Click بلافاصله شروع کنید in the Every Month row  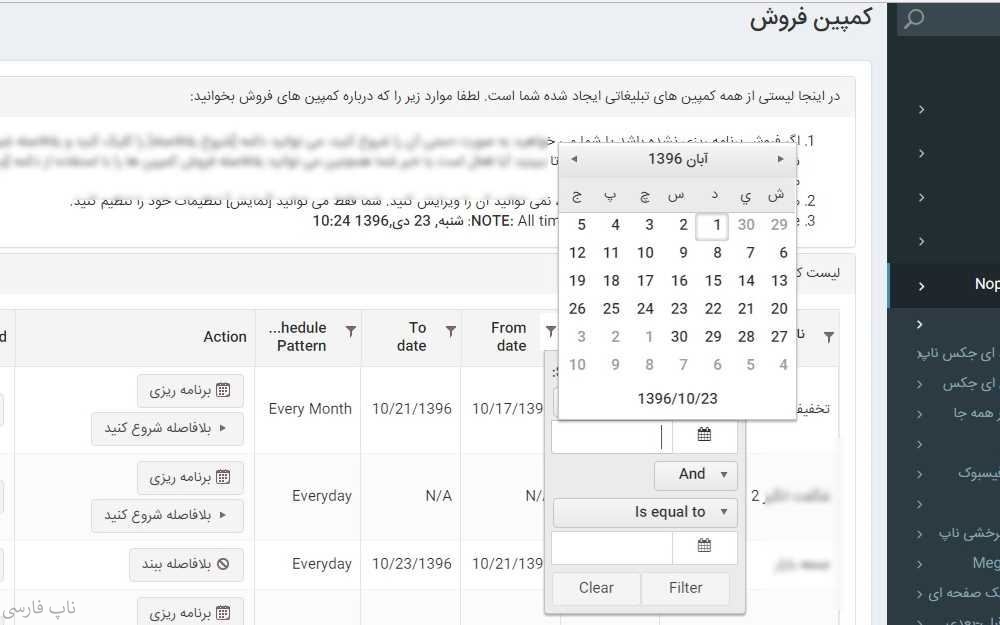click(167, 429)
